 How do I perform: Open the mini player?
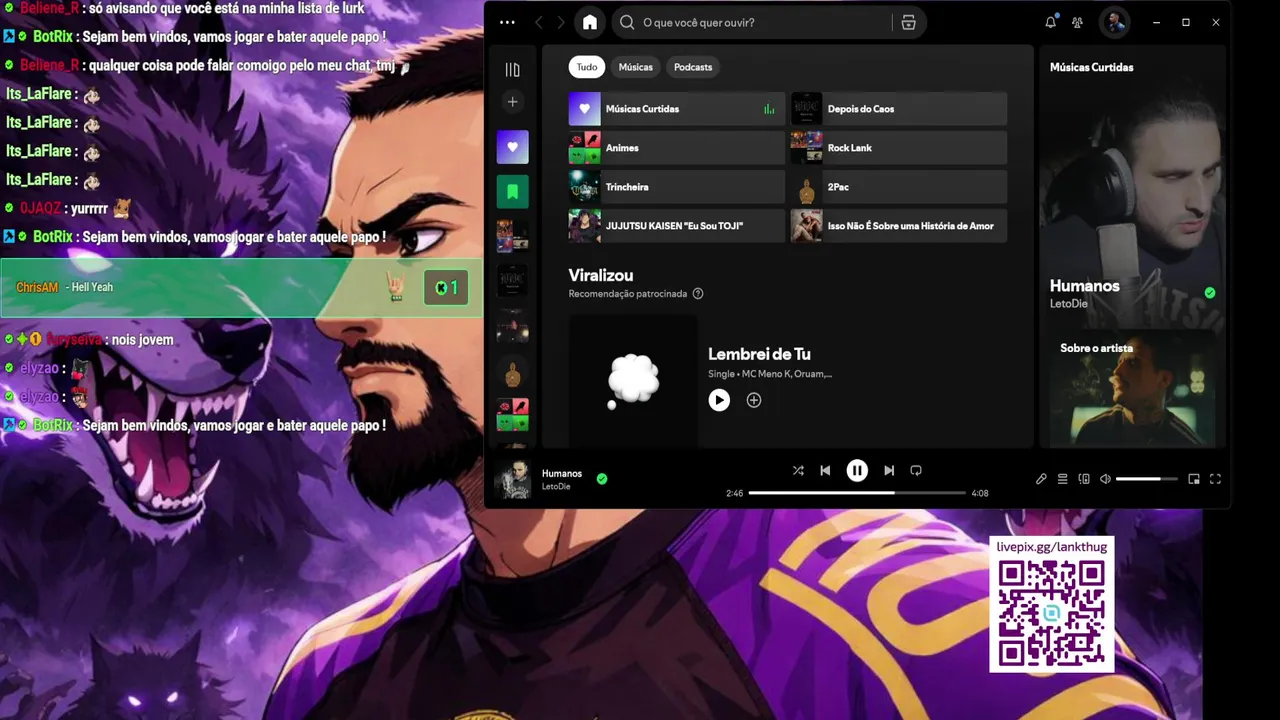1194,479
